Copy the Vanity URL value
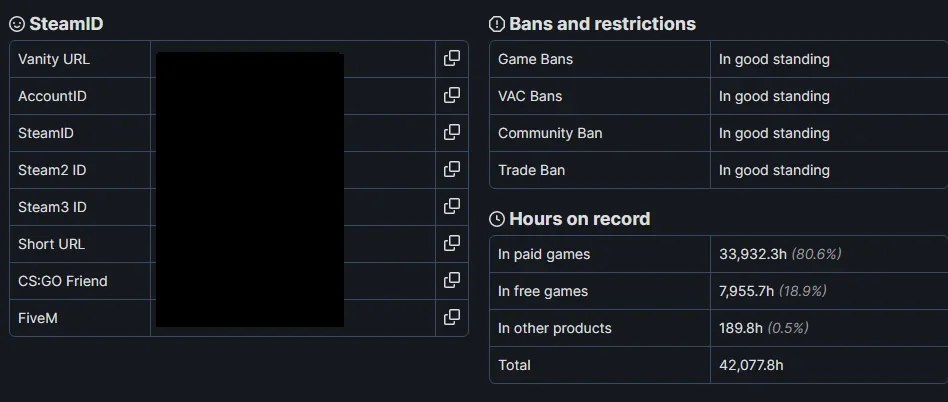 coord(452,59)
